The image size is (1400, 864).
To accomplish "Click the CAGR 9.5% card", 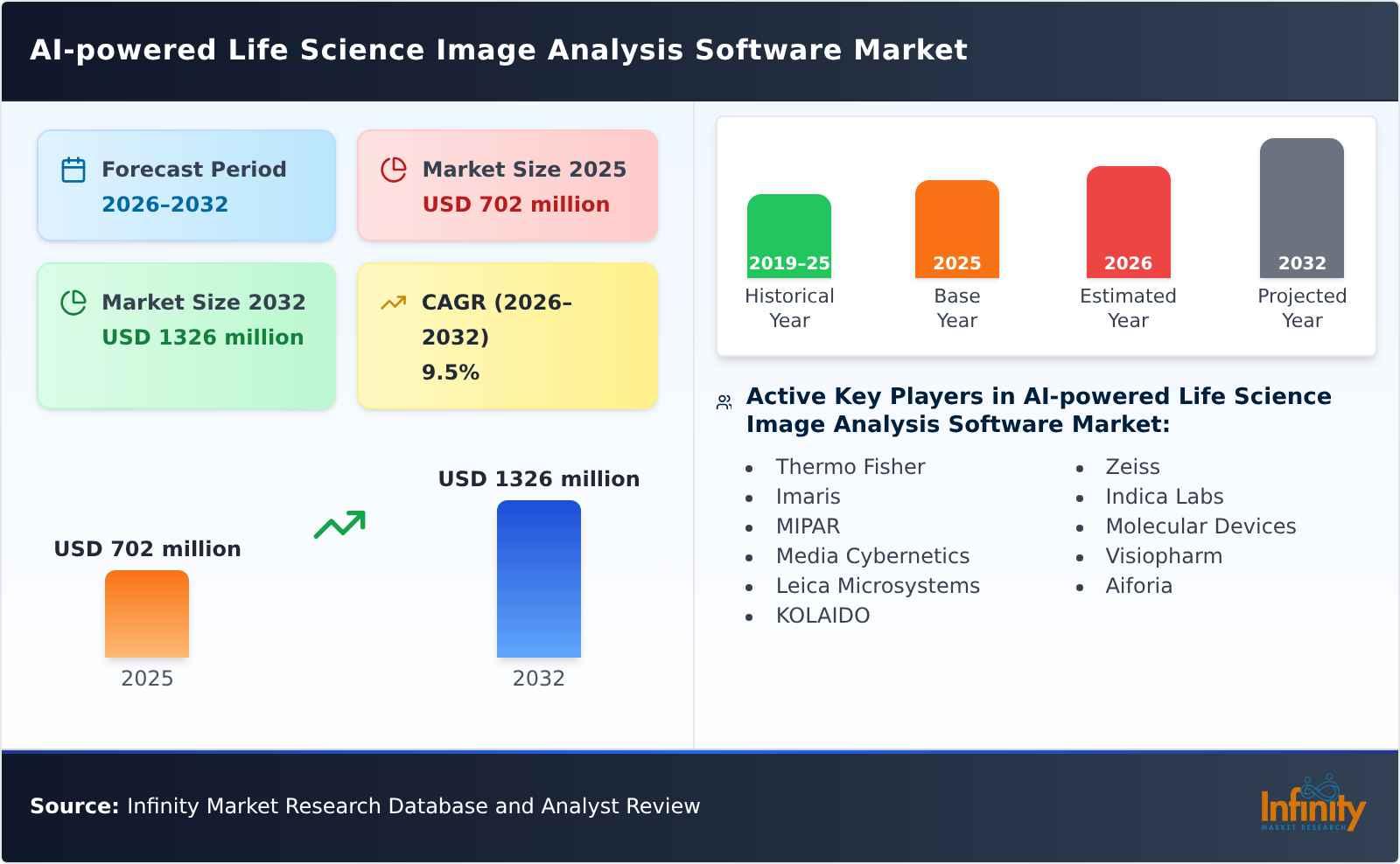I will (506, 335).
